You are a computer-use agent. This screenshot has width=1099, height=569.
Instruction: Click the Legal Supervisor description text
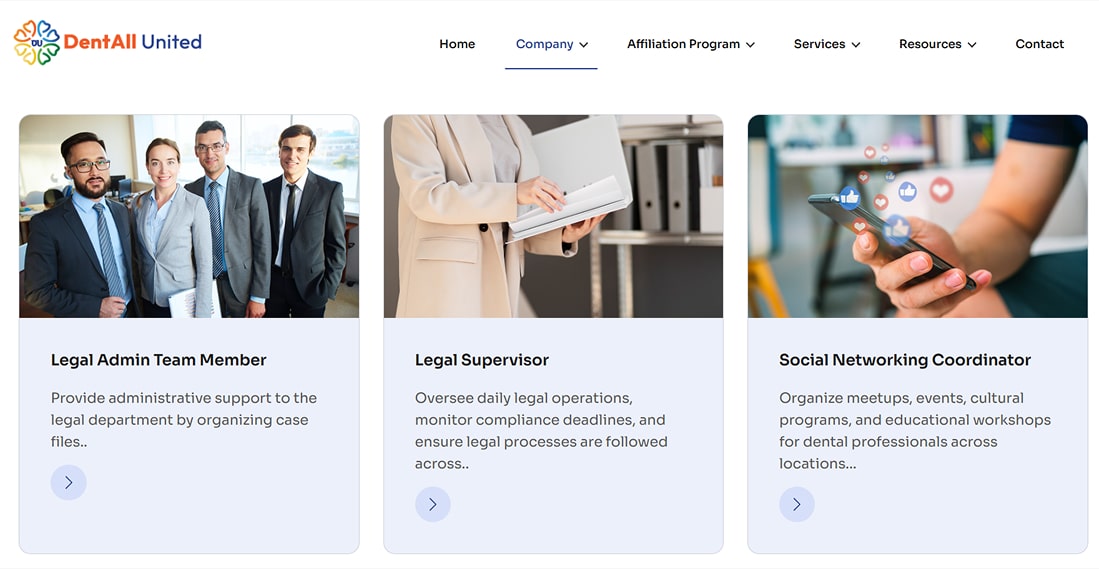click(541, 430)
